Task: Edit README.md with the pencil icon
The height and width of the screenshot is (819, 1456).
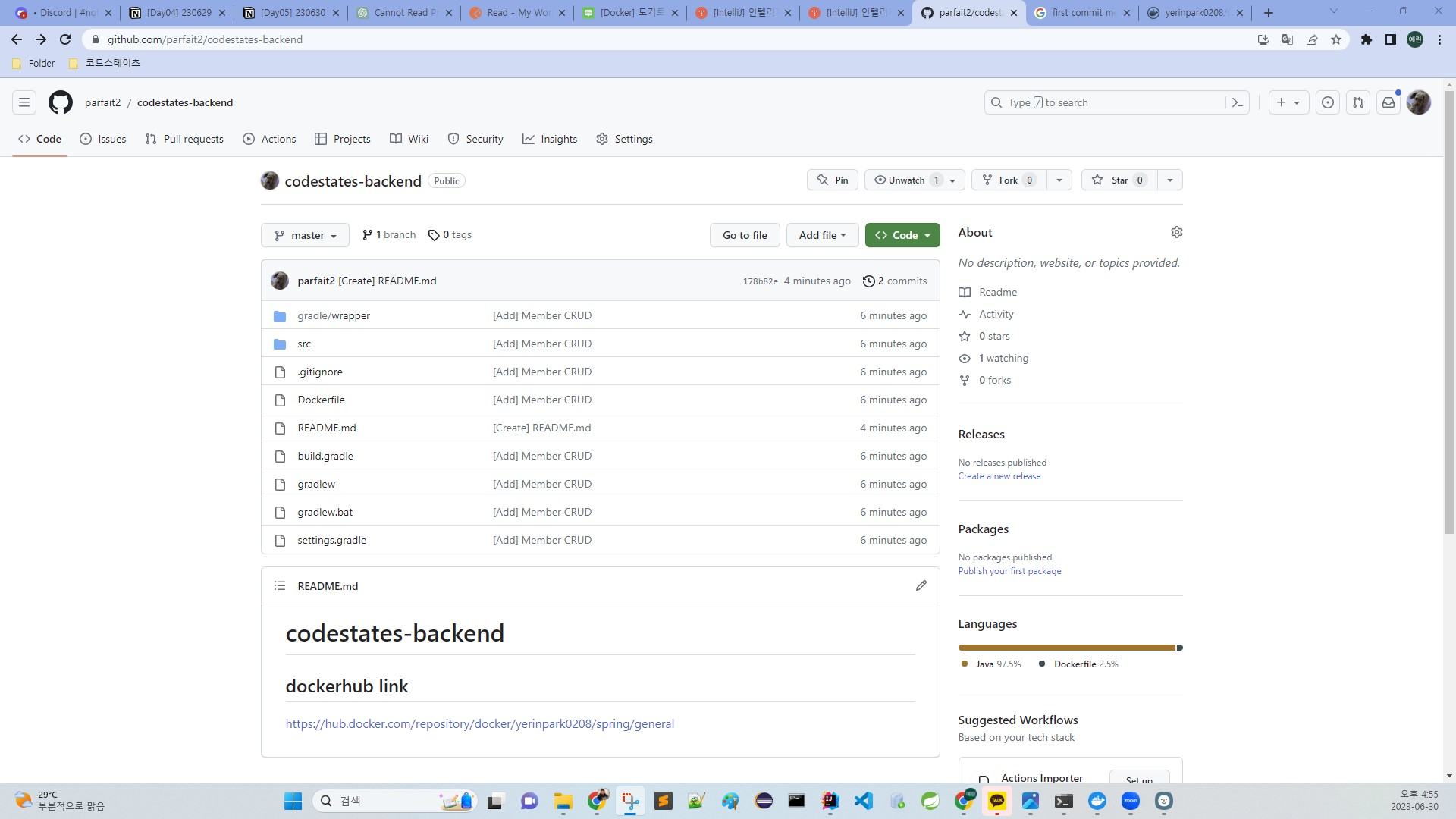Action: pos(921,585)
